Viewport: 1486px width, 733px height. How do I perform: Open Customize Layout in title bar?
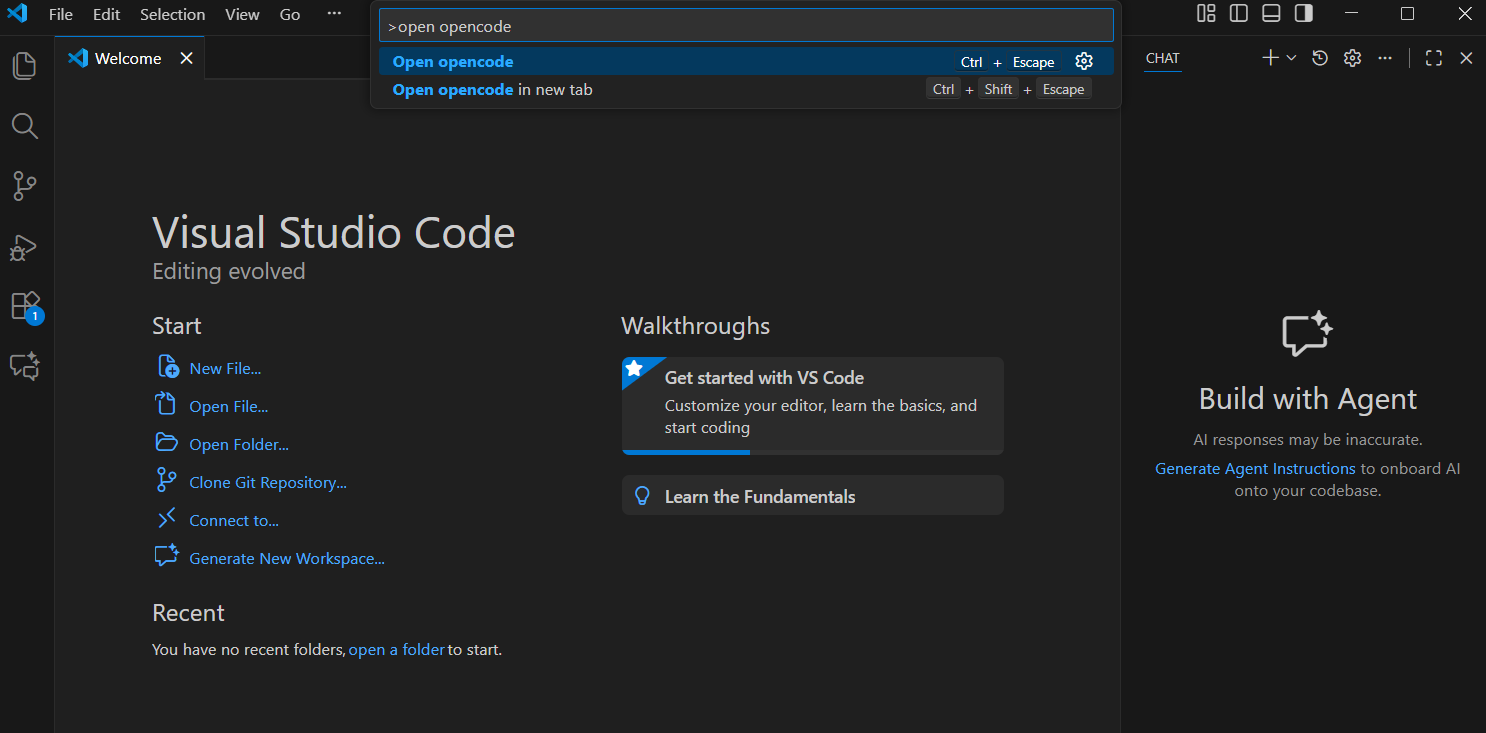1206,13
